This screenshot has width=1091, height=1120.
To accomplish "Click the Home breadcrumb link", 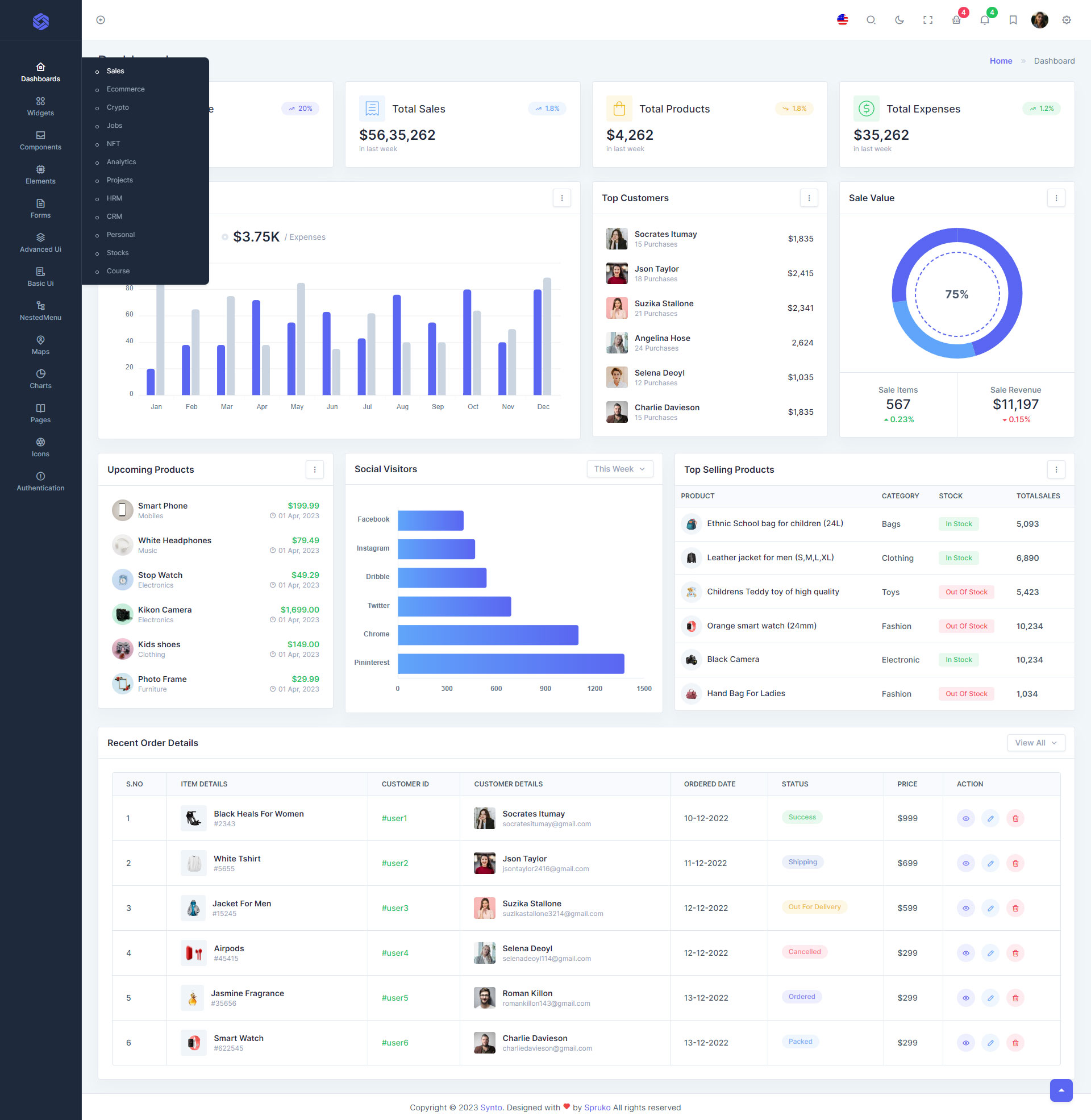I will point(1001,61).
